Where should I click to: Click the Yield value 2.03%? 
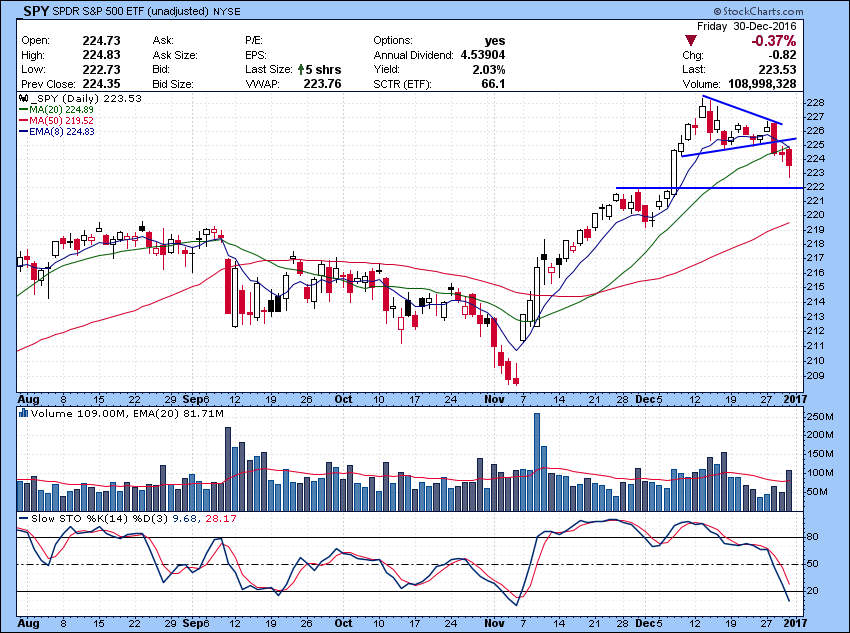coord(488,69)
